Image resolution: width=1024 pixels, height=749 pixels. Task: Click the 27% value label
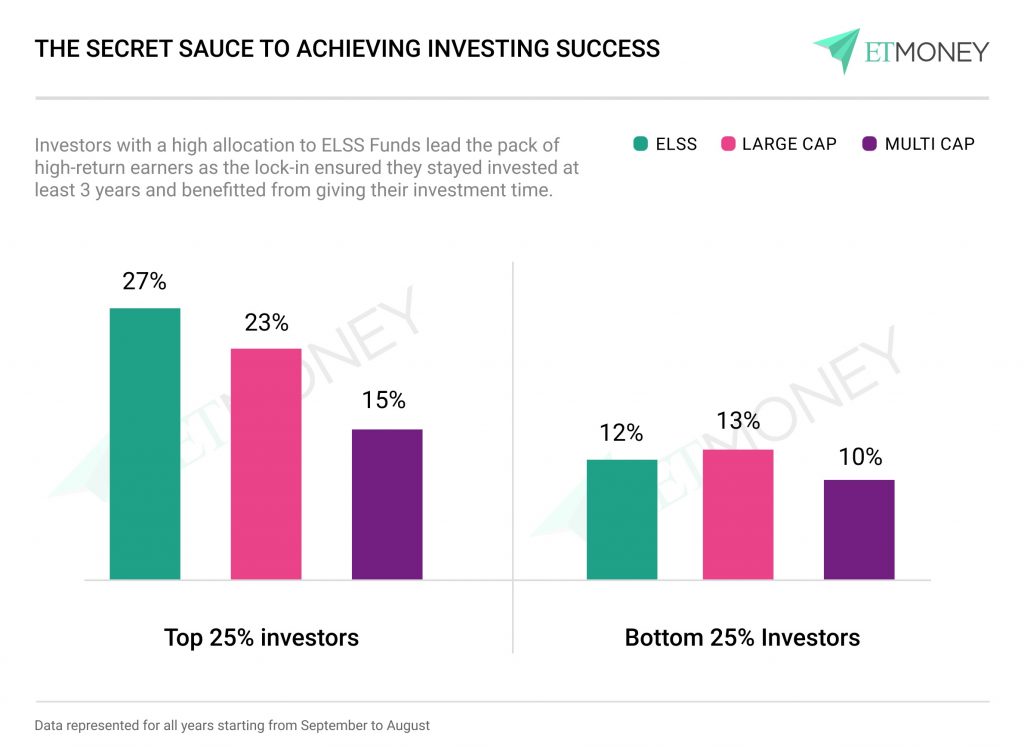click(144, 281)
